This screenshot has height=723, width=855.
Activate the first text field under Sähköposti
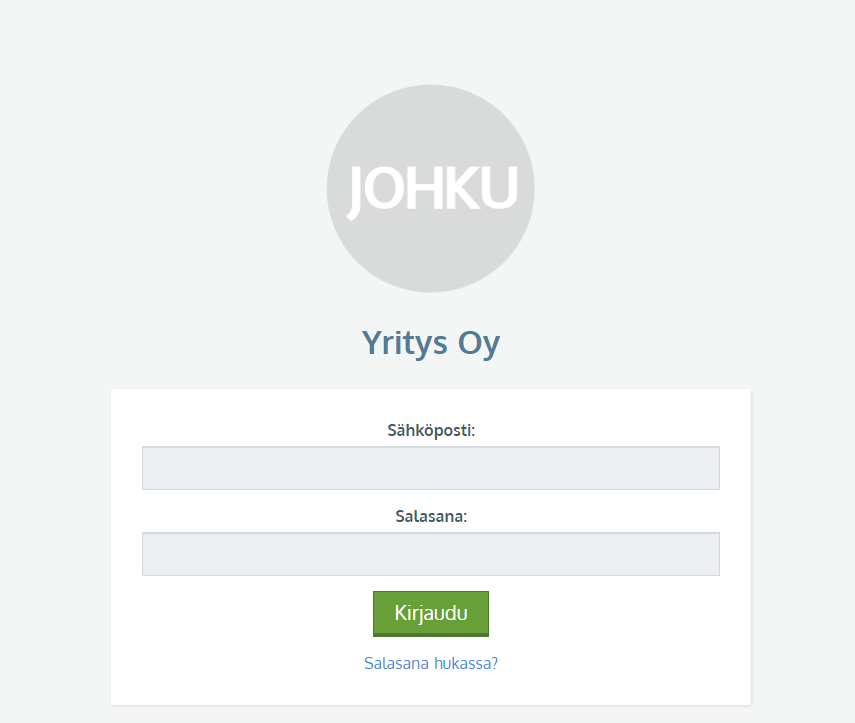pos(431,468)
